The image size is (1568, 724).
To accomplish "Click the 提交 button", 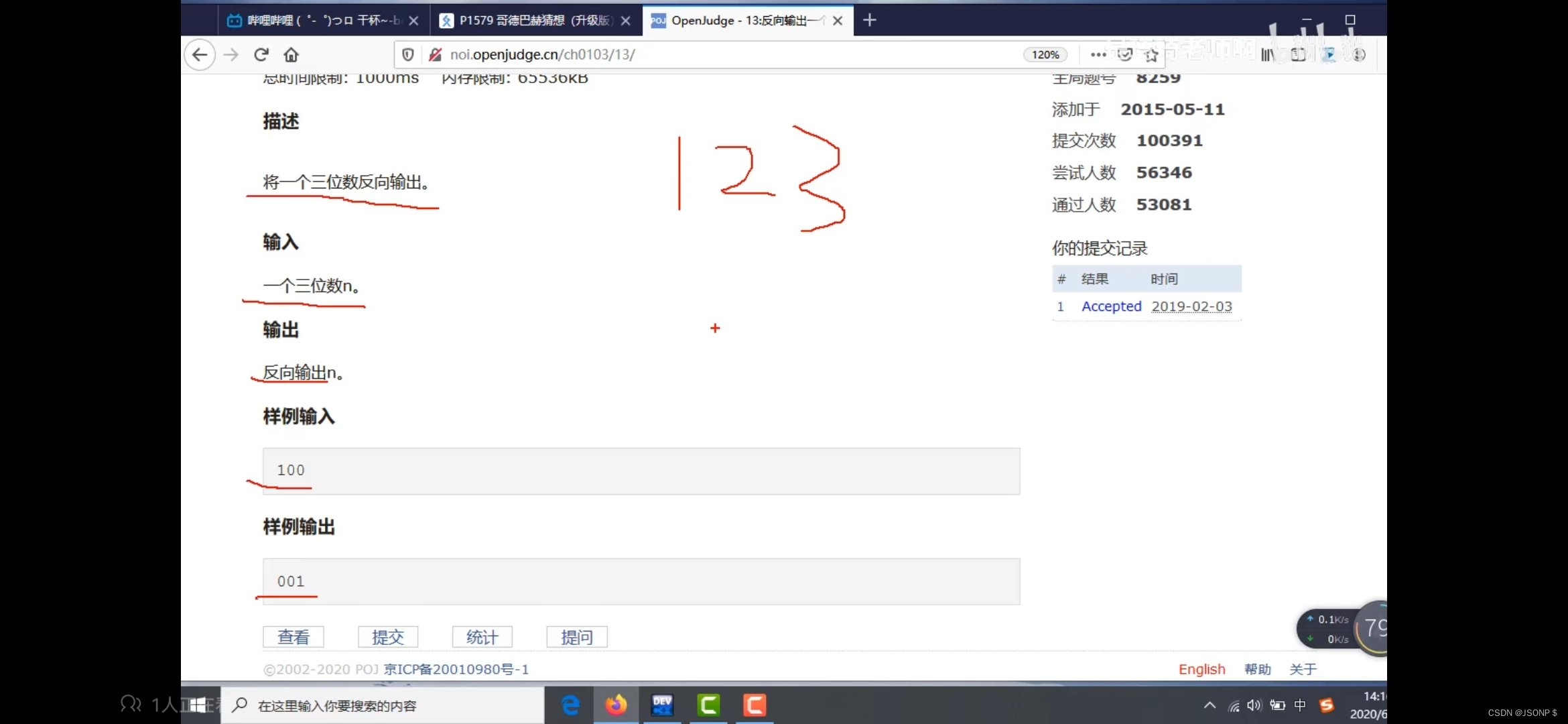I will pos(388,637).
